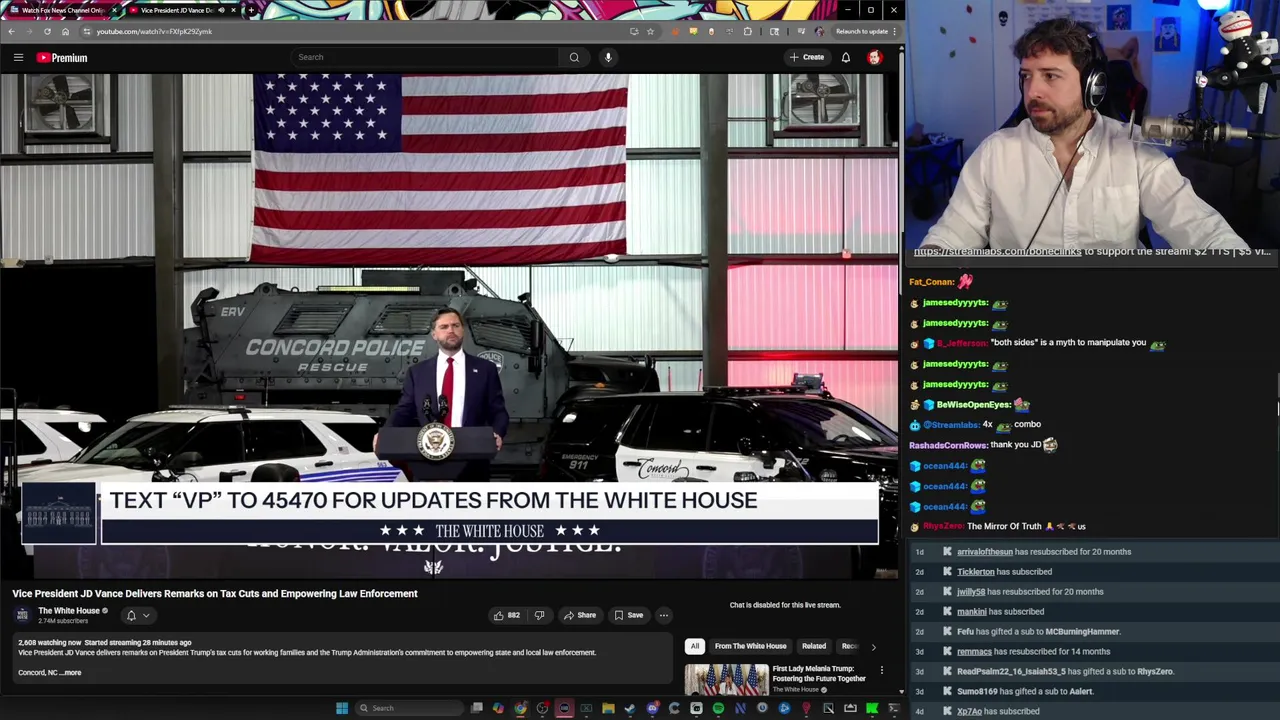Show more filter chips with right chevron

click(873, 646)
